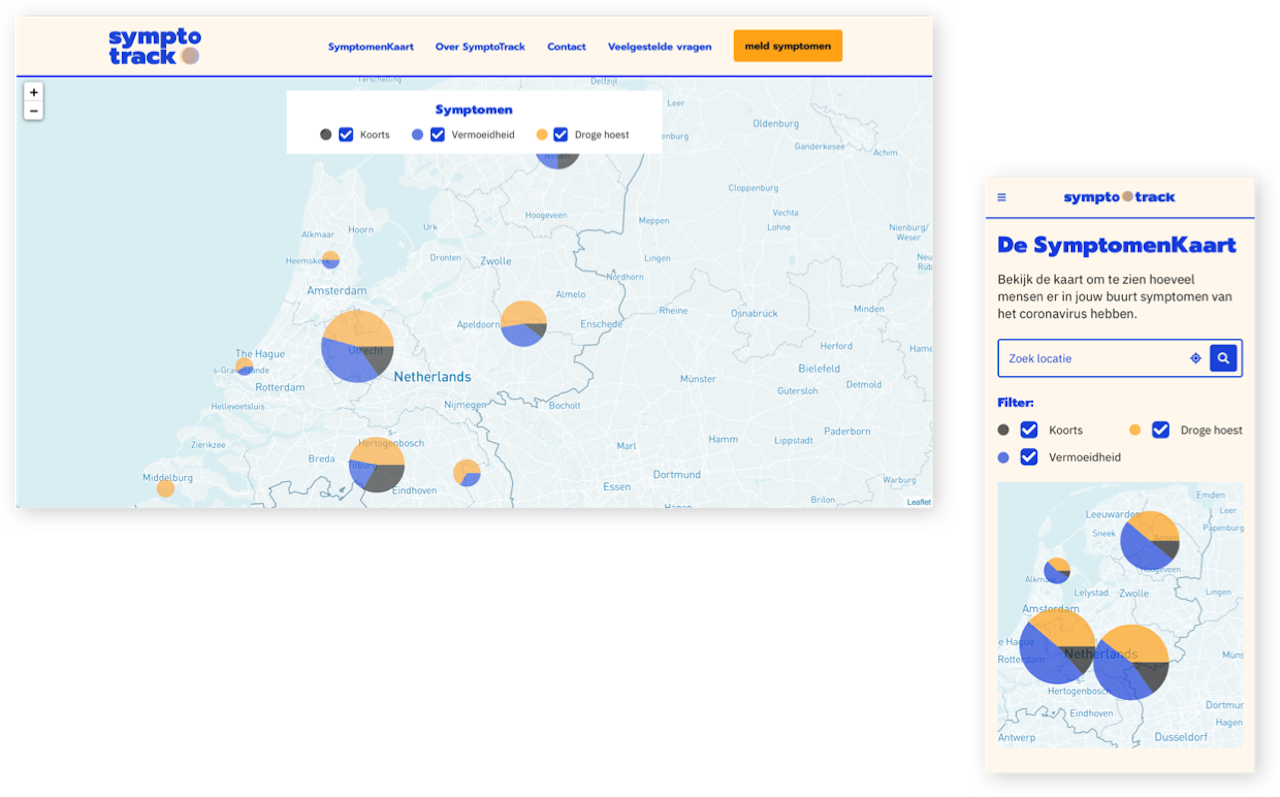Click the pie marker near Eindhoven

467,473
